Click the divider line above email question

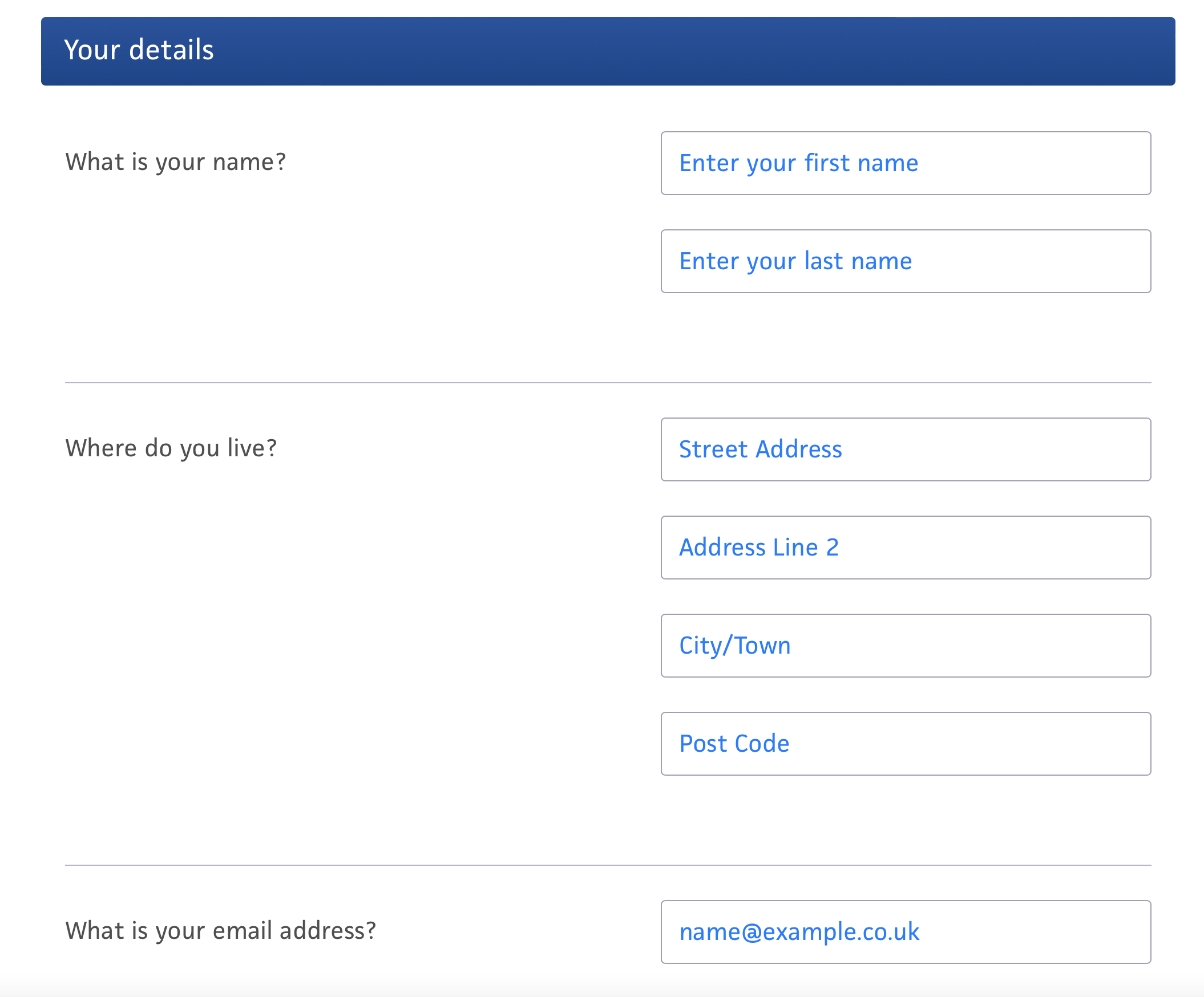(x=608, y=865)
